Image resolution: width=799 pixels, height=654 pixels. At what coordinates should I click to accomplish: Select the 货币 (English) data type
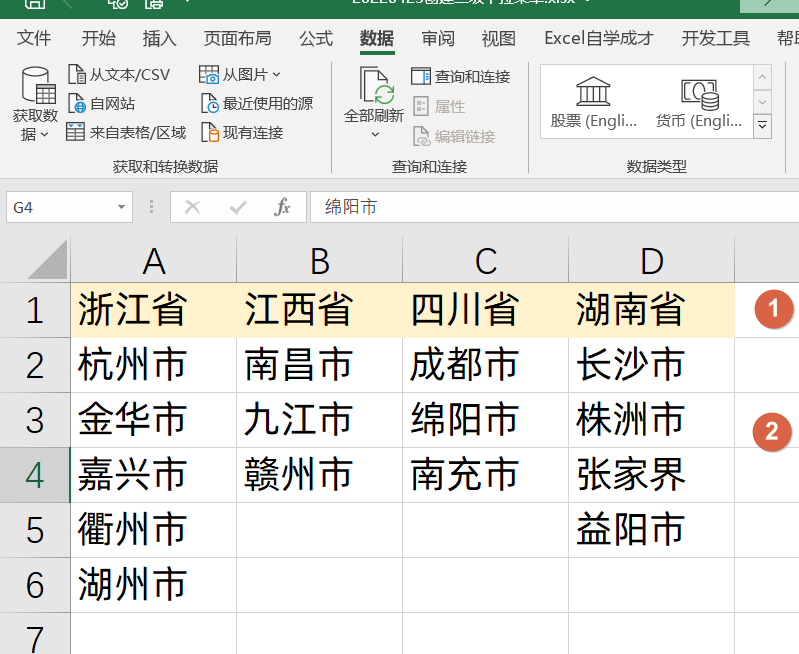tap(699, 102)
